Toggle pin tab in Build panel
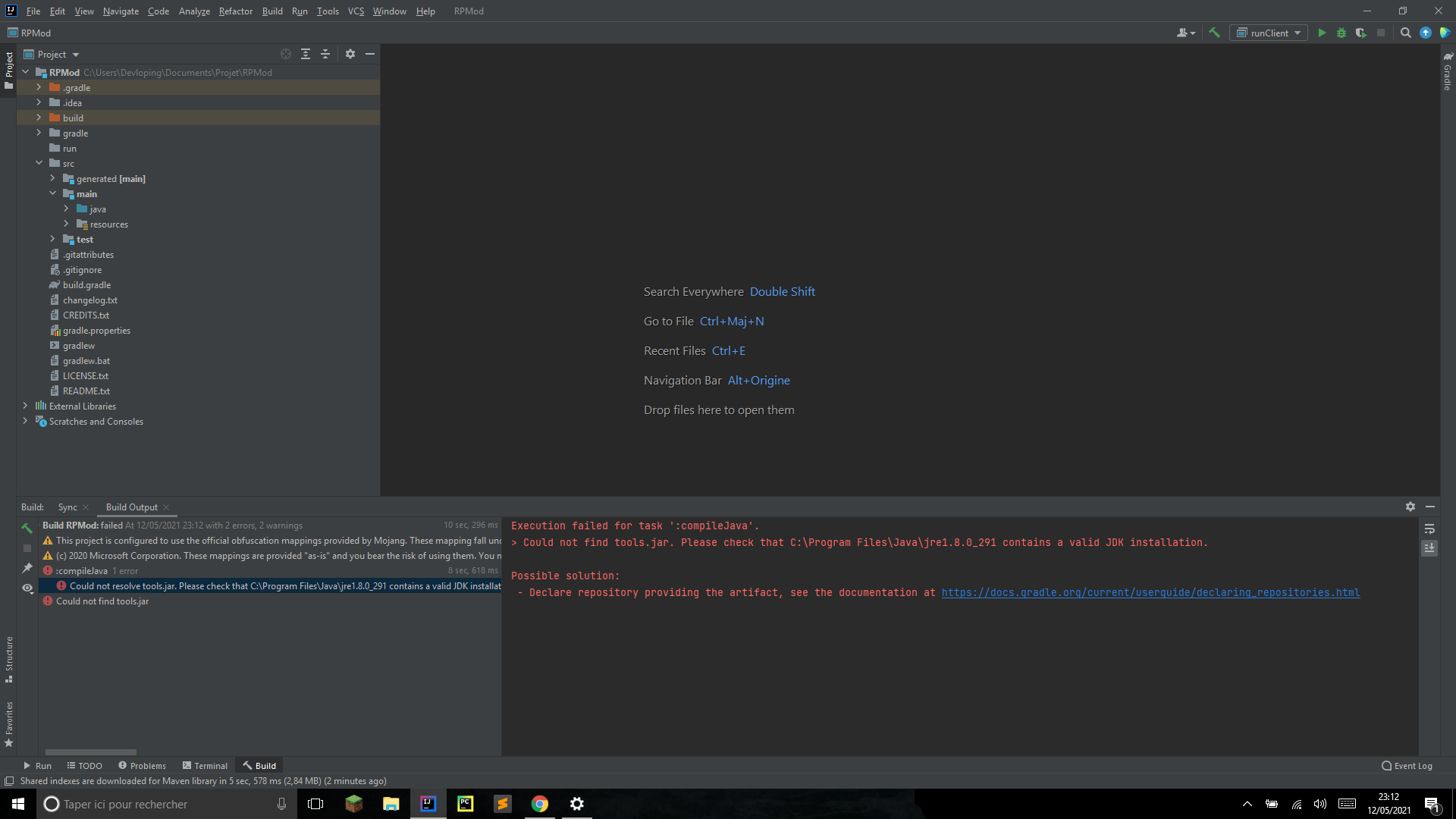The image size is (1456, 819). point(27,568)
